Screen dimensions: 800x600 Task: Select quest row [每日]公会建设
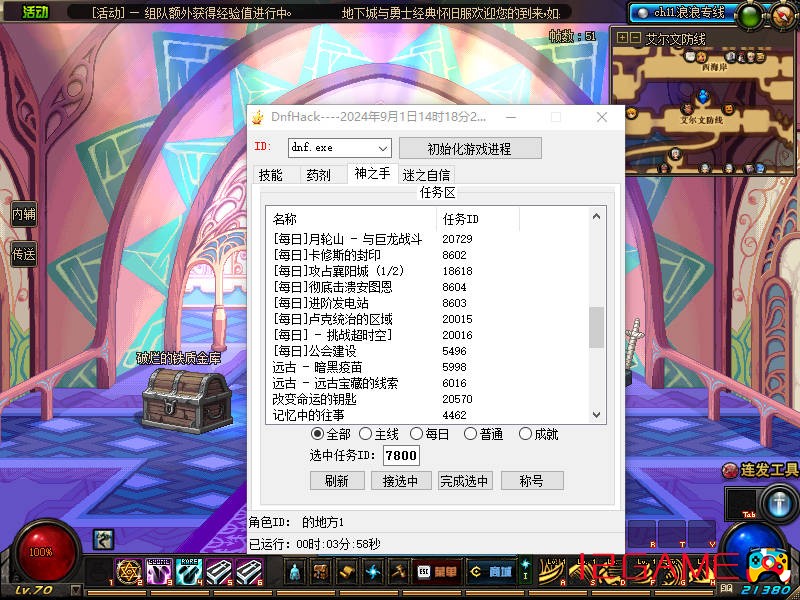pos(428,351)
